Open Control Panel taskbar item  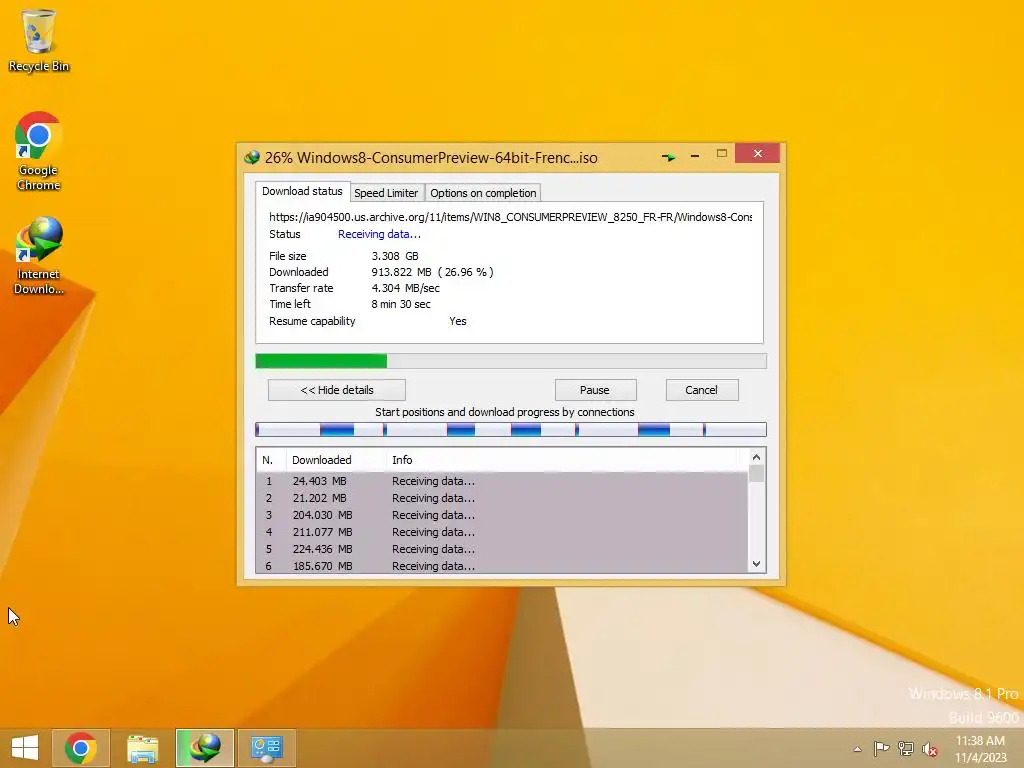[266, 748]
